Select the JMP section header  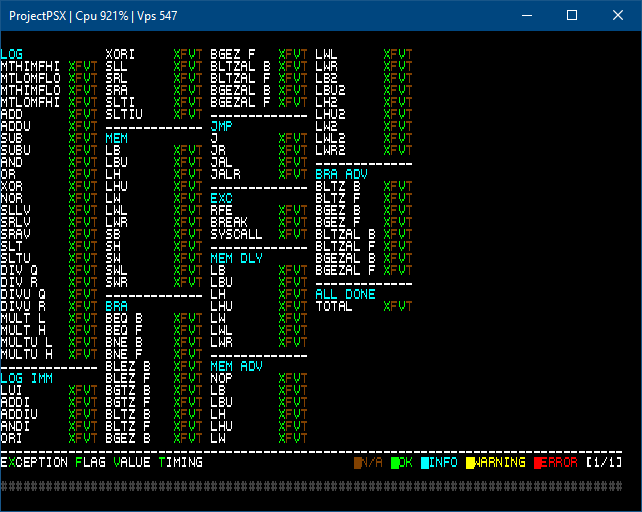[221, 126]
